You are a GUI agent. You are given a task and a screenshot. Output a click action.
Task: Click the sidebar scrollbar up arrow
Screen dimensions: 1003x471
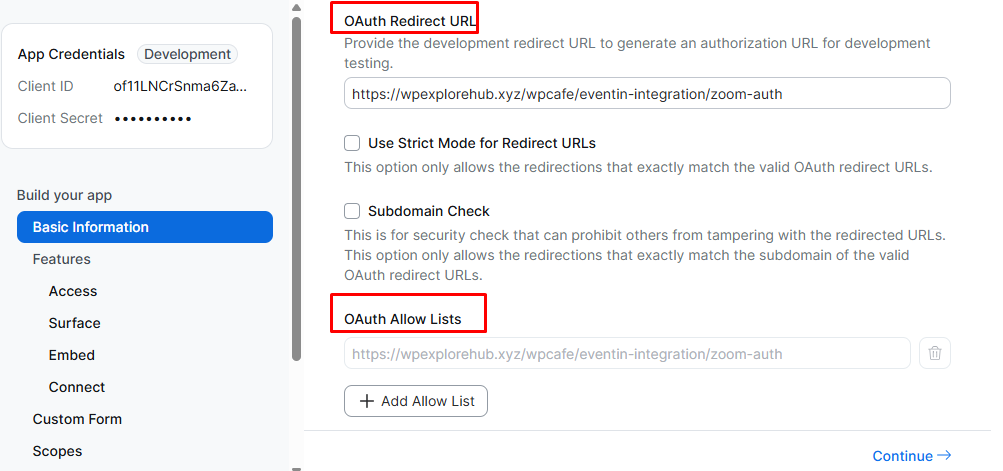[x=296, y=7]
